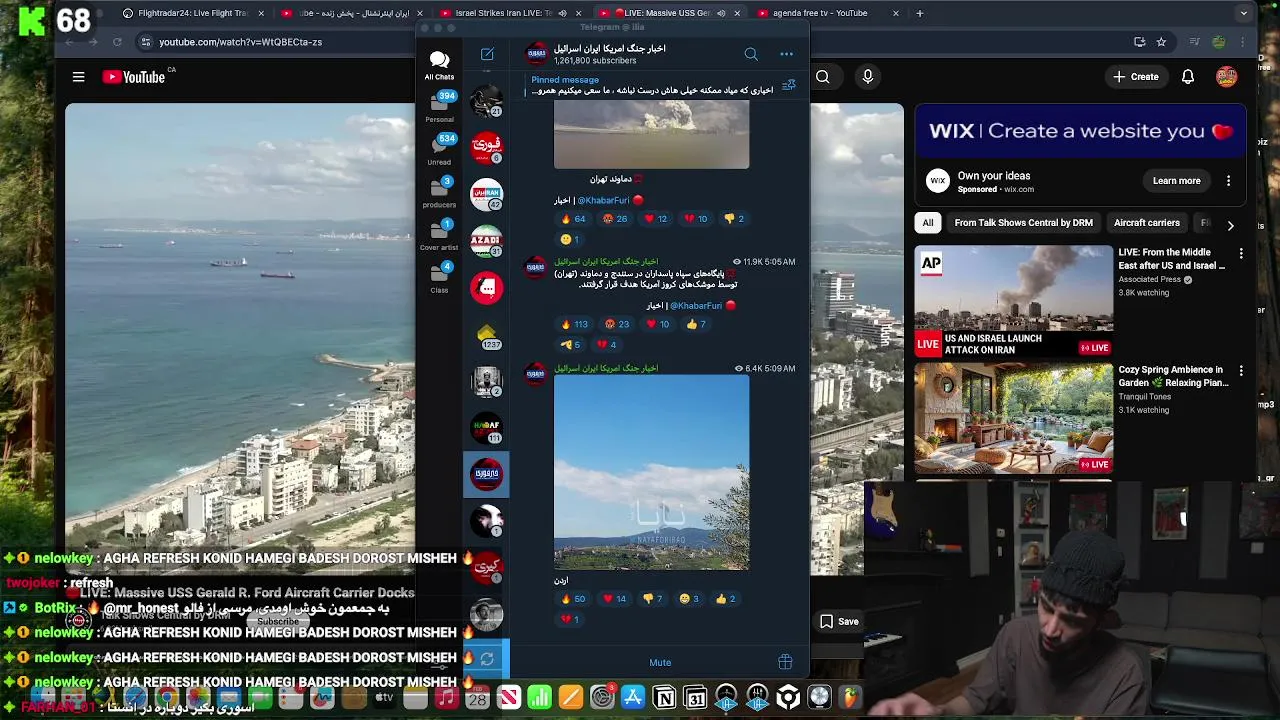Toggle thumbs-up reaction showing 7

(697, 324)
